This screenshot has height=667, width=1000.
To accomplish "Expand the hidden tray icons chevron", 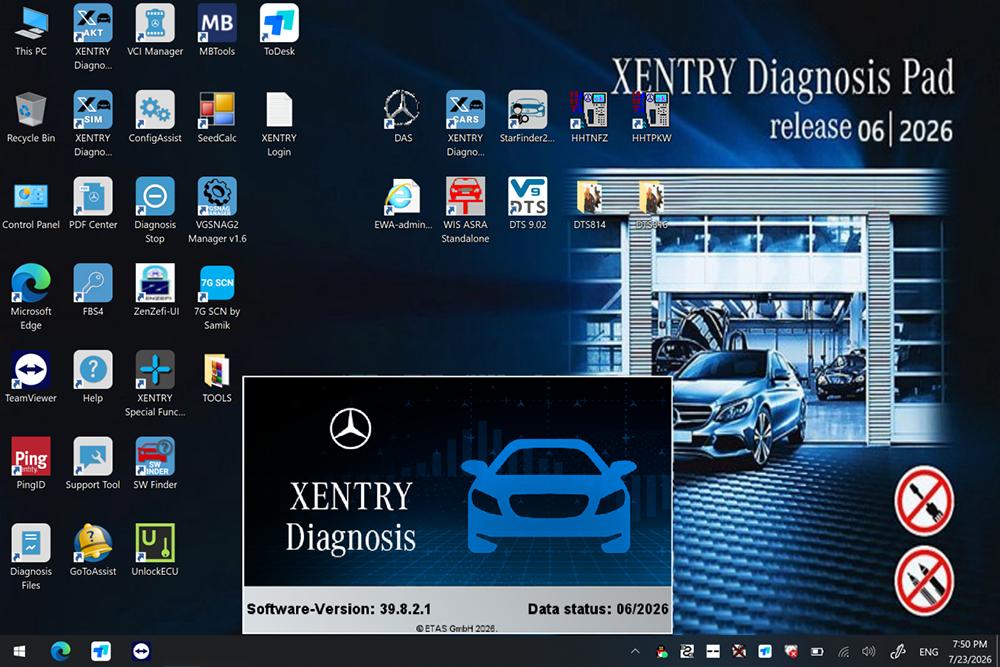I will (635, 651).
